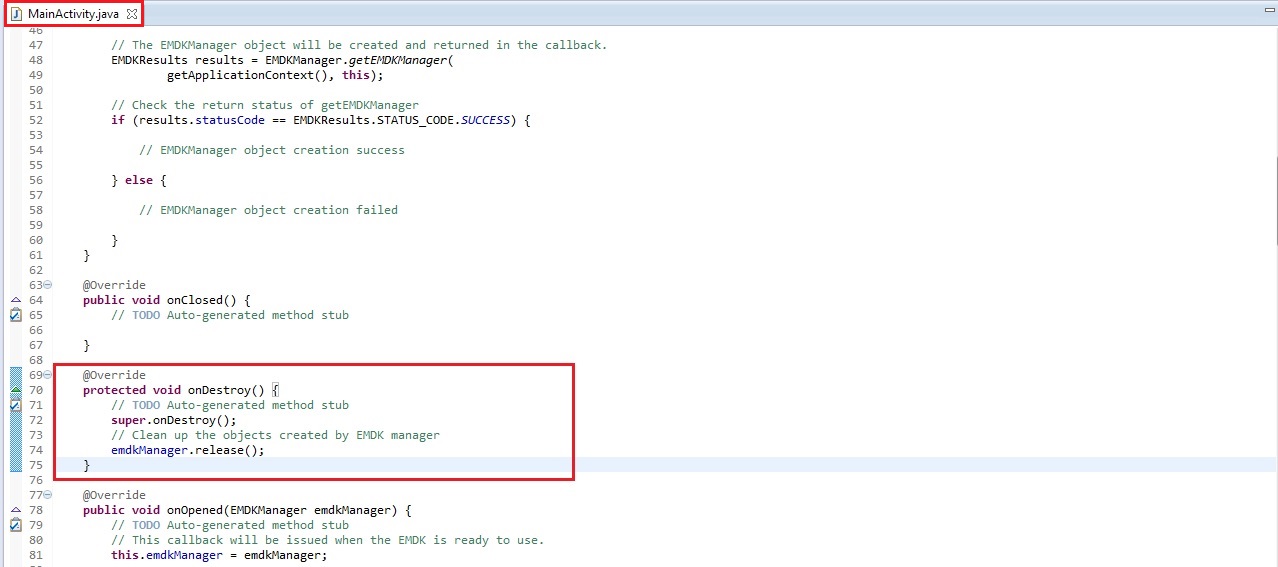Close the MainActivity.java tab
The height and width of the screenshot is (567, 1278).
pos(132,14)
